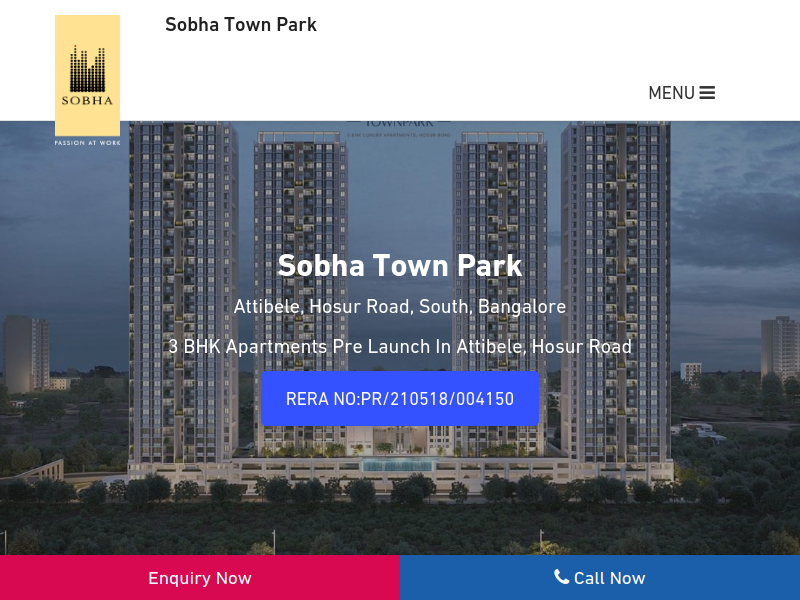Select the large Sobha Town Park hero heading
Image resolution: width=800 pixels, height=600 pixels.
click(x=400, y=265)
